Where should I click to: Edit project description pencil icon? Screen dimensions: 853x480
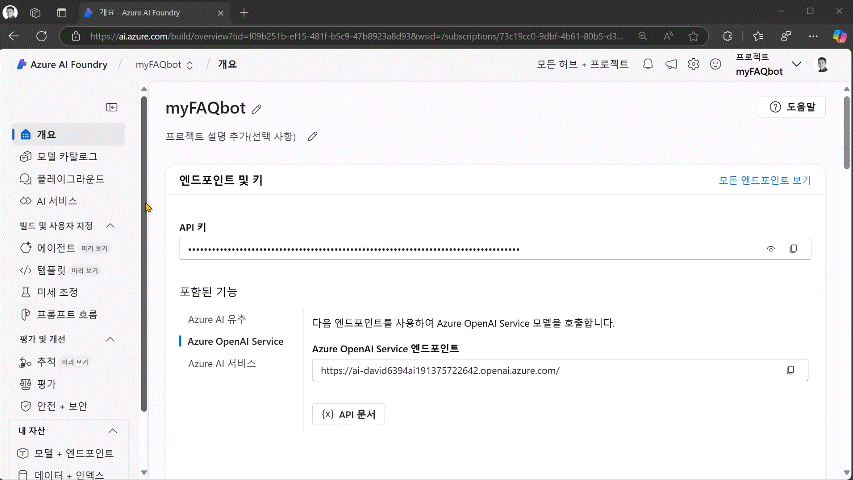pos(312,137)
